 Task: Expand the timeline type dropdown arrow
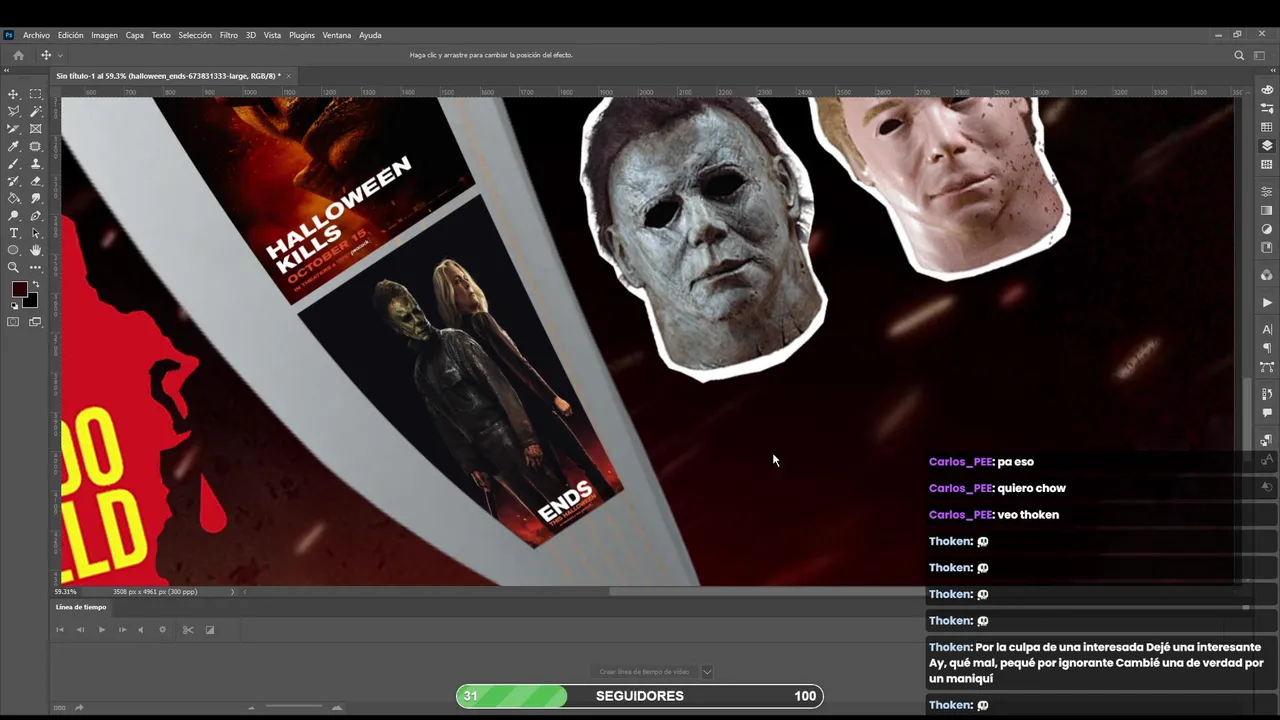point(707,672)
